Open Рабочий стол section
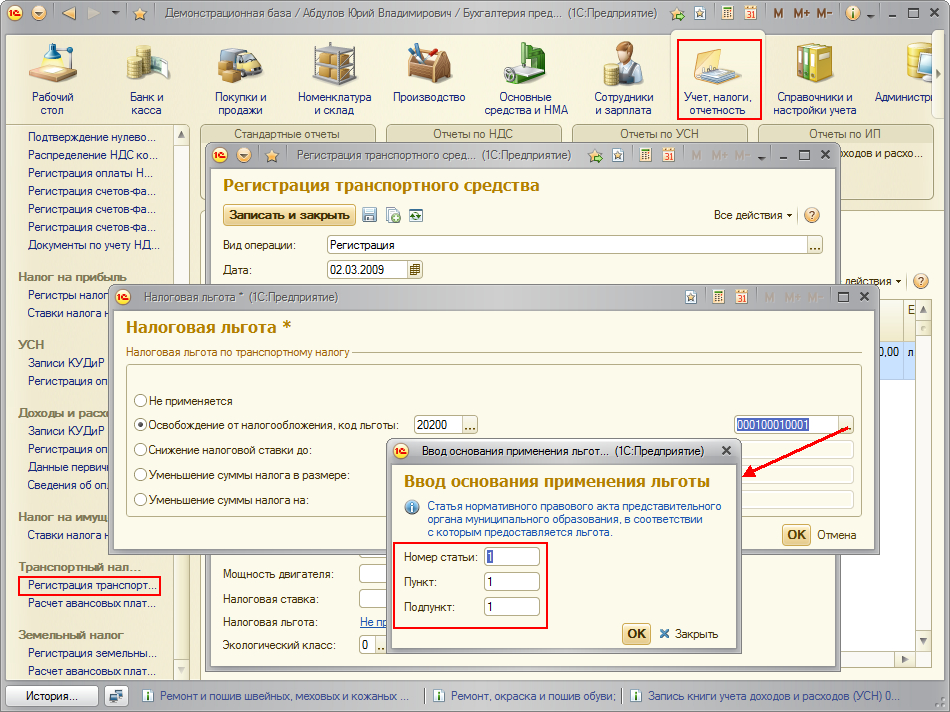This screenshot has height=712, width=950. coord(53,79)
